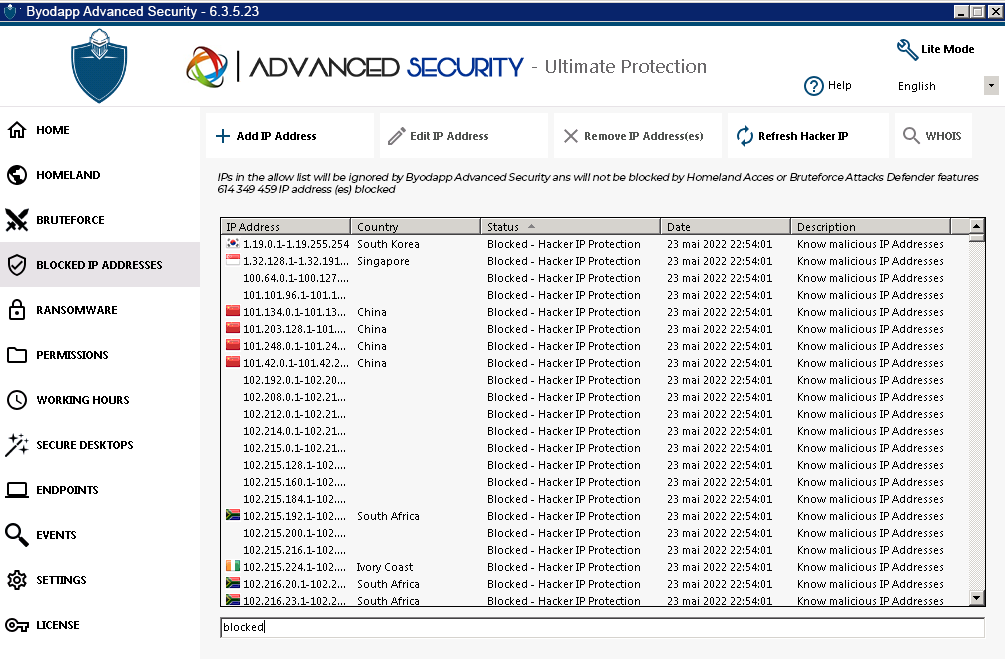Image resolution: width=1005 pixels, height=659 pixels.
Task: Open the SECURE DESKTOPS section
Action: coord(100,444)
